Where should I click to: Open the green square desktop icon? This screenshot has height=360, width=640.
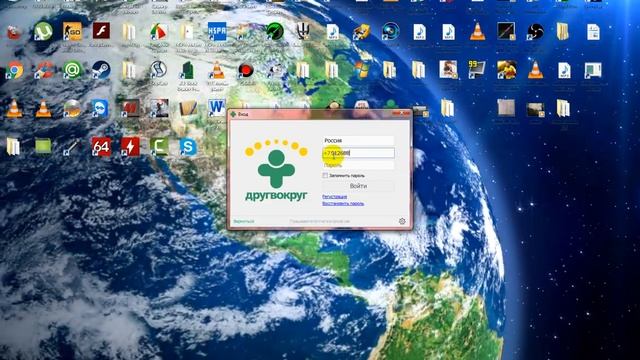(43, 146)
